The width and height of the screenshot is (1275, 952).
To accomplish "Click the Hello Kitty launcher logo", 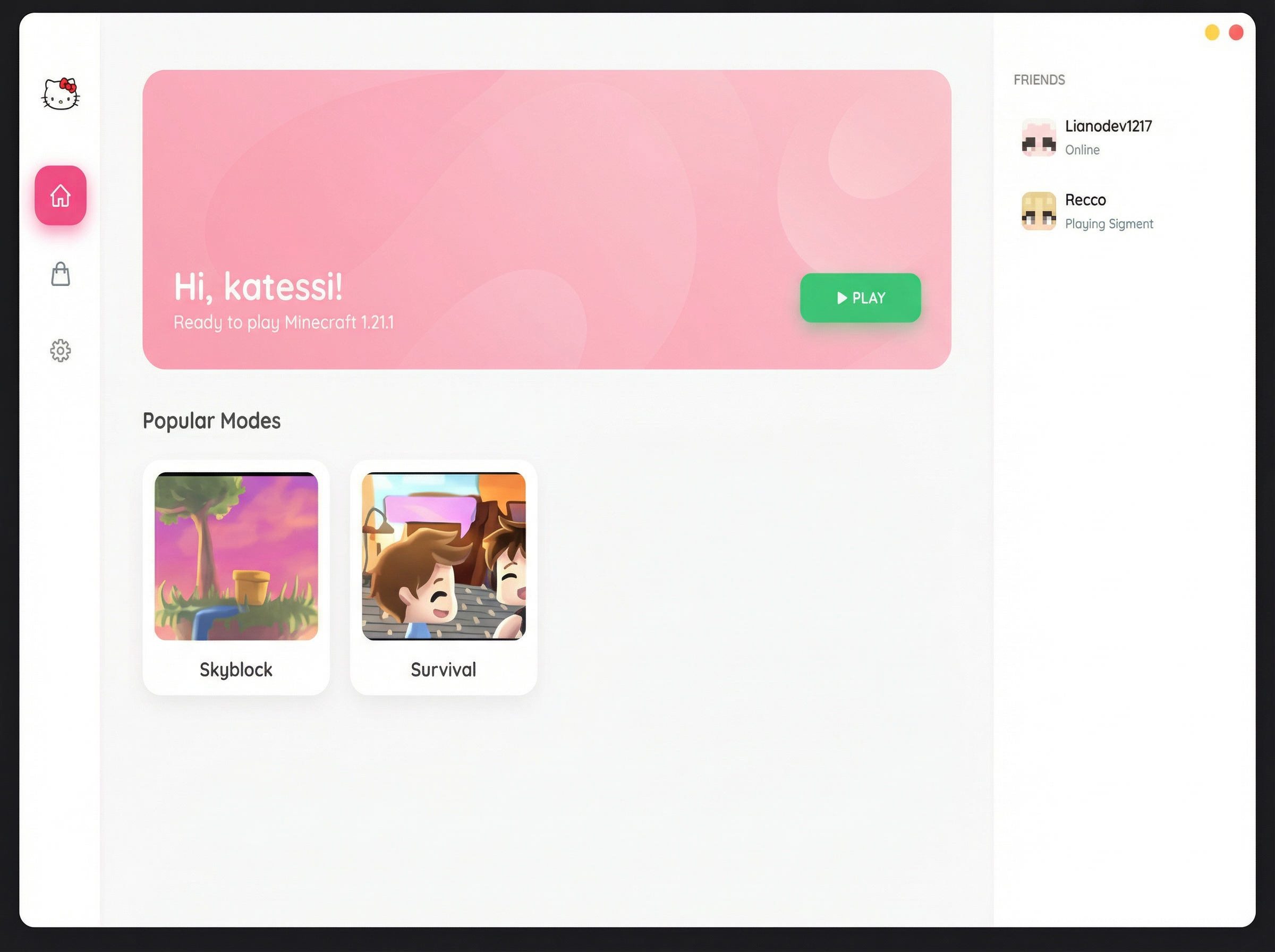I will 61,96.
